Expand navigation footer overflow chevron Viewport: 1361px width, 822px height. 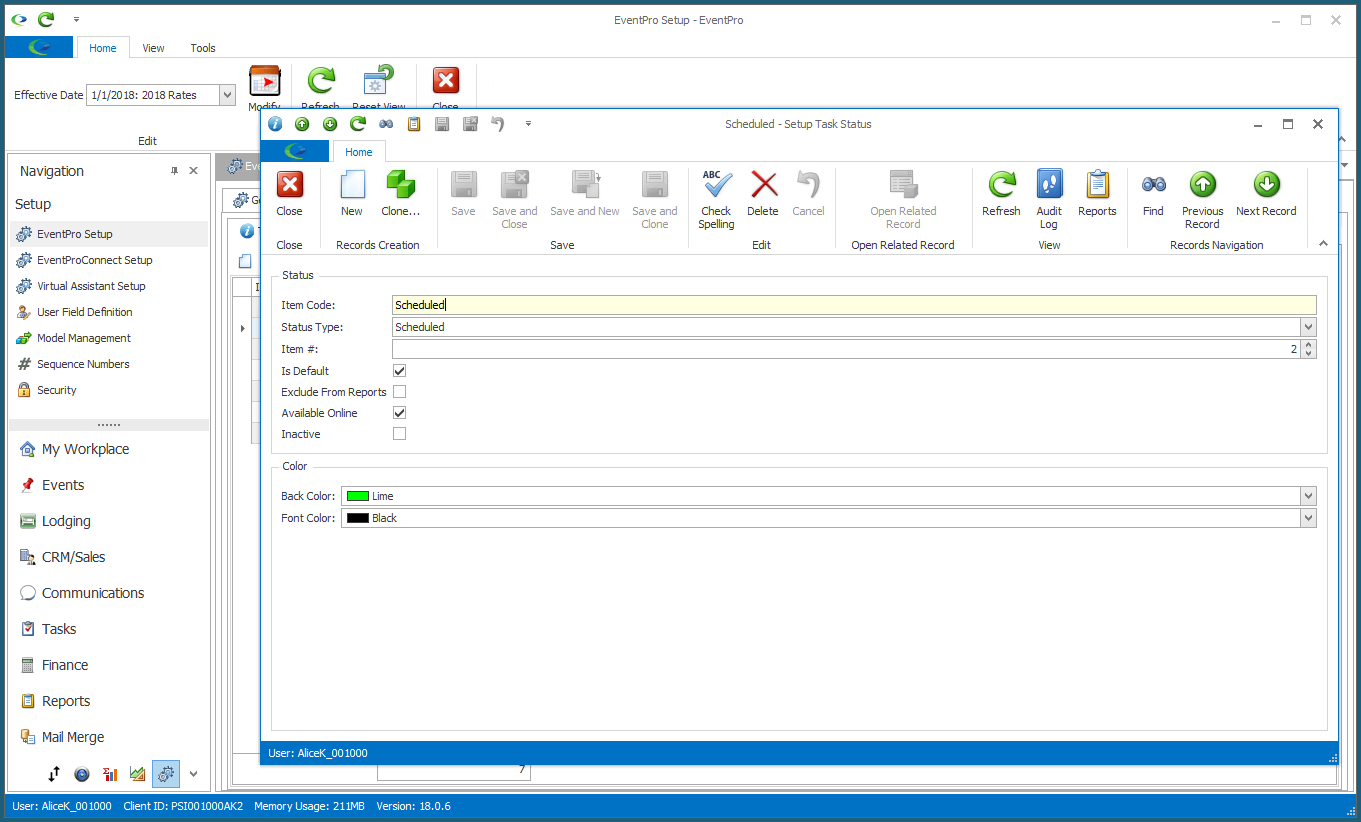click(x=194, y=773)
